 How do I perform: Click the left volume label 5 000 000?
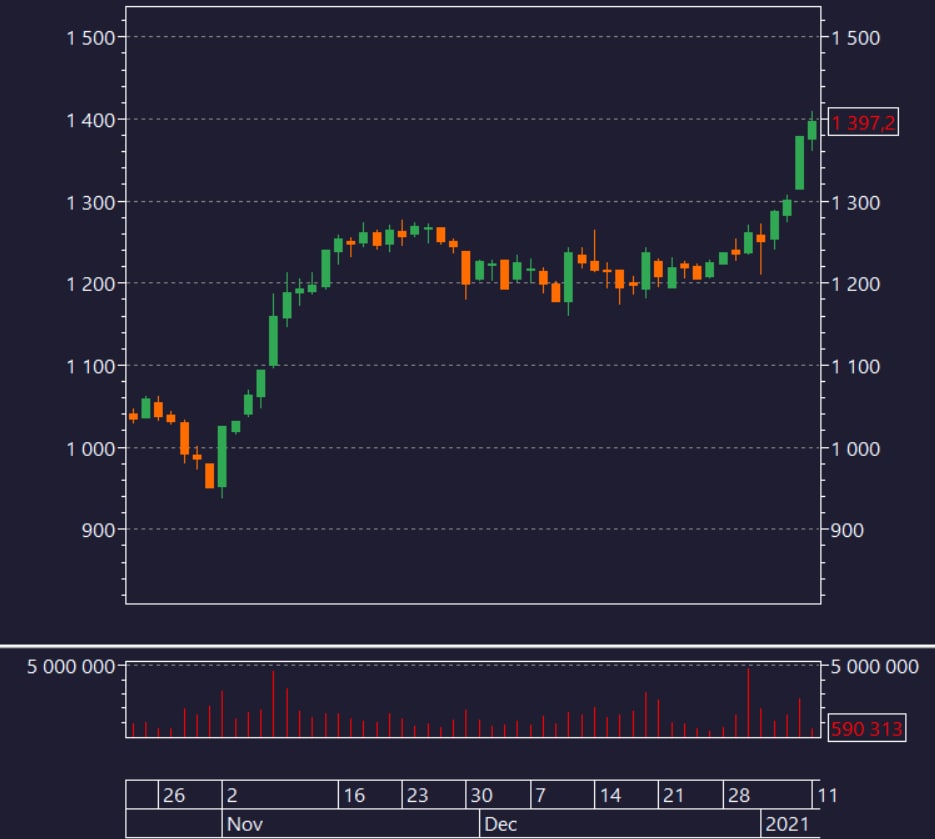pyautogui.click(x=71, y=667)
